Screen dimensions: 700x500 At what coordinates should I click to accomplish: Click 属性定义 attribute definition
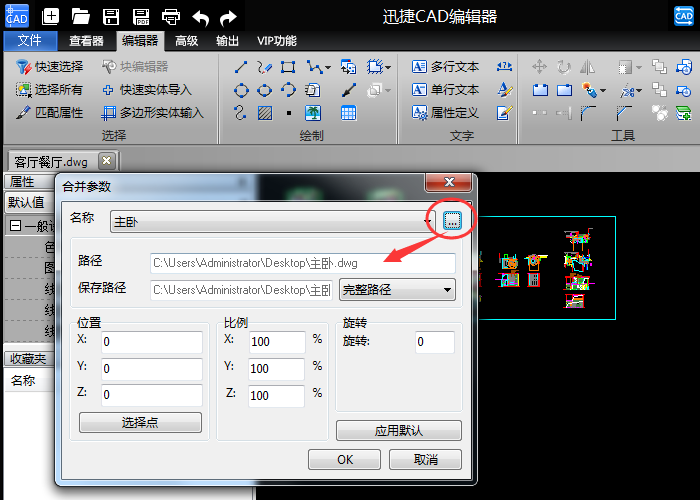click(446, 113)
